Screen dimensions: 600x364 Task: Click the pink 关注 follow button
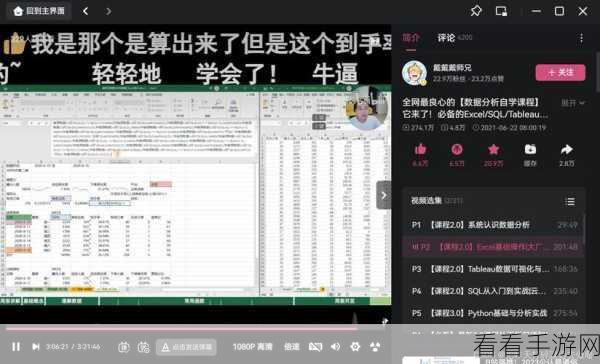(x=560, y=72)
